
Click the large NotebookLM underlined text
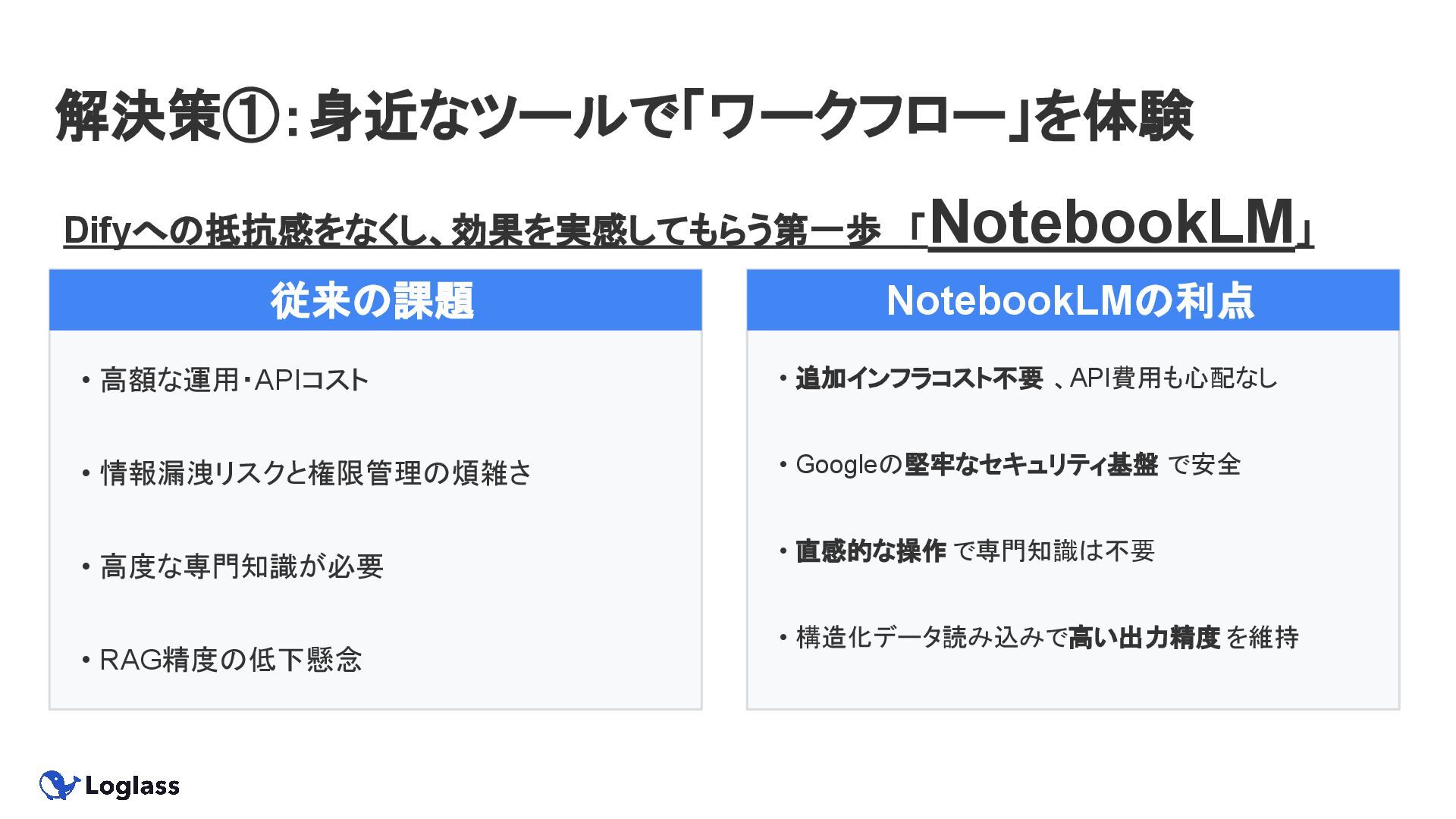coord(1112,223)
